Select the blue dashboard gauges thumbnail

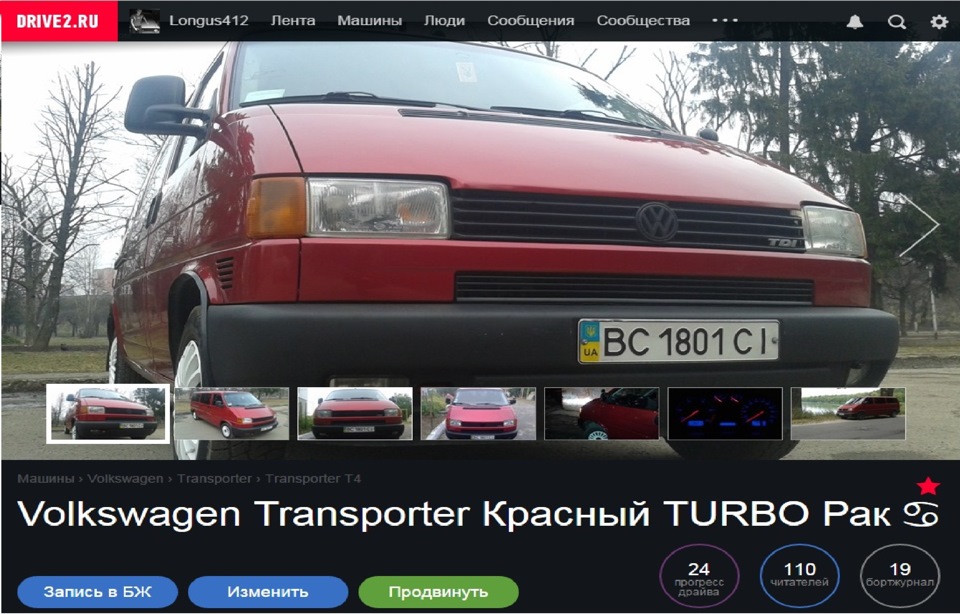coord(725,413)
